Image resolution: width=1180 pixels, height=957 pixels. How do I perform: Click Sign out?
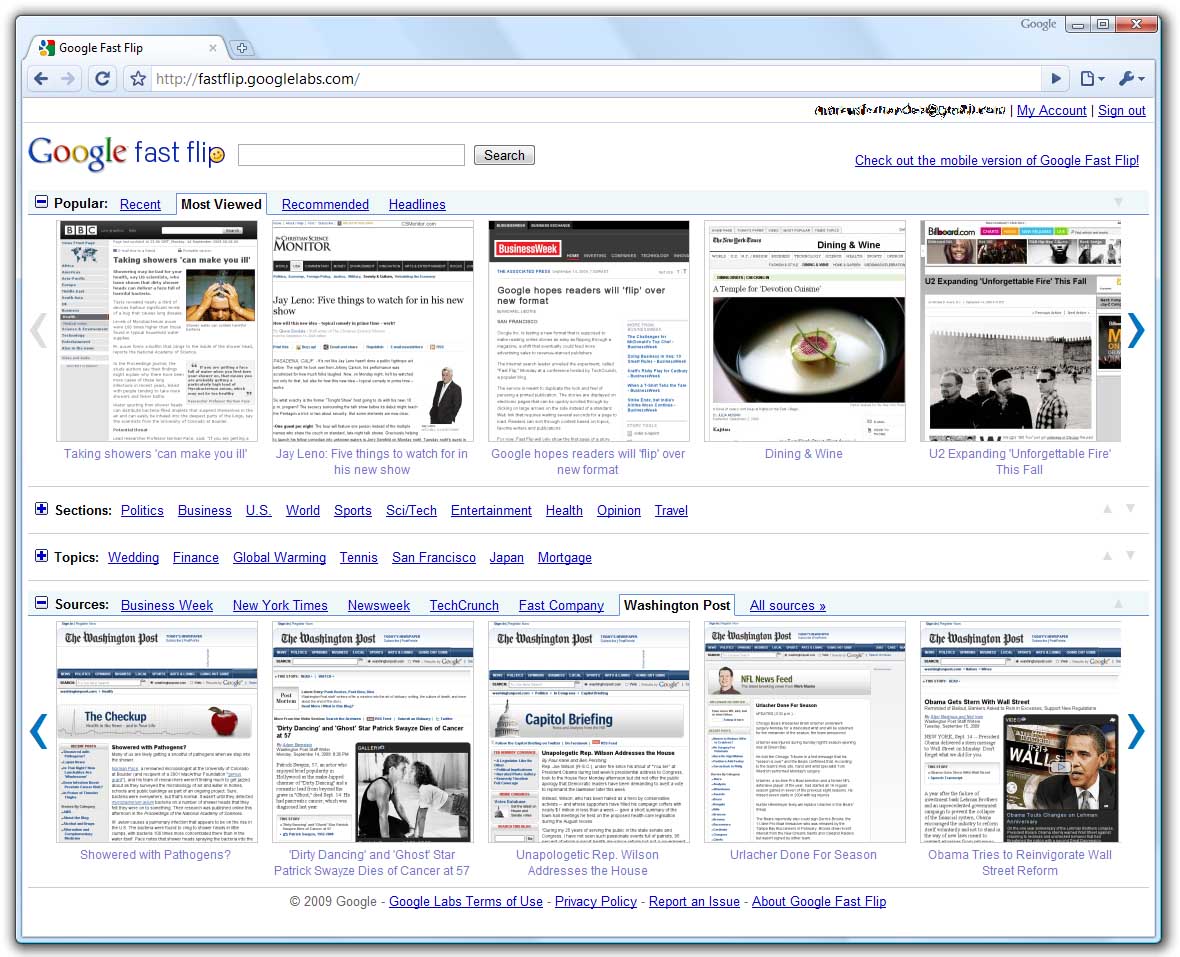point(1121,111)
